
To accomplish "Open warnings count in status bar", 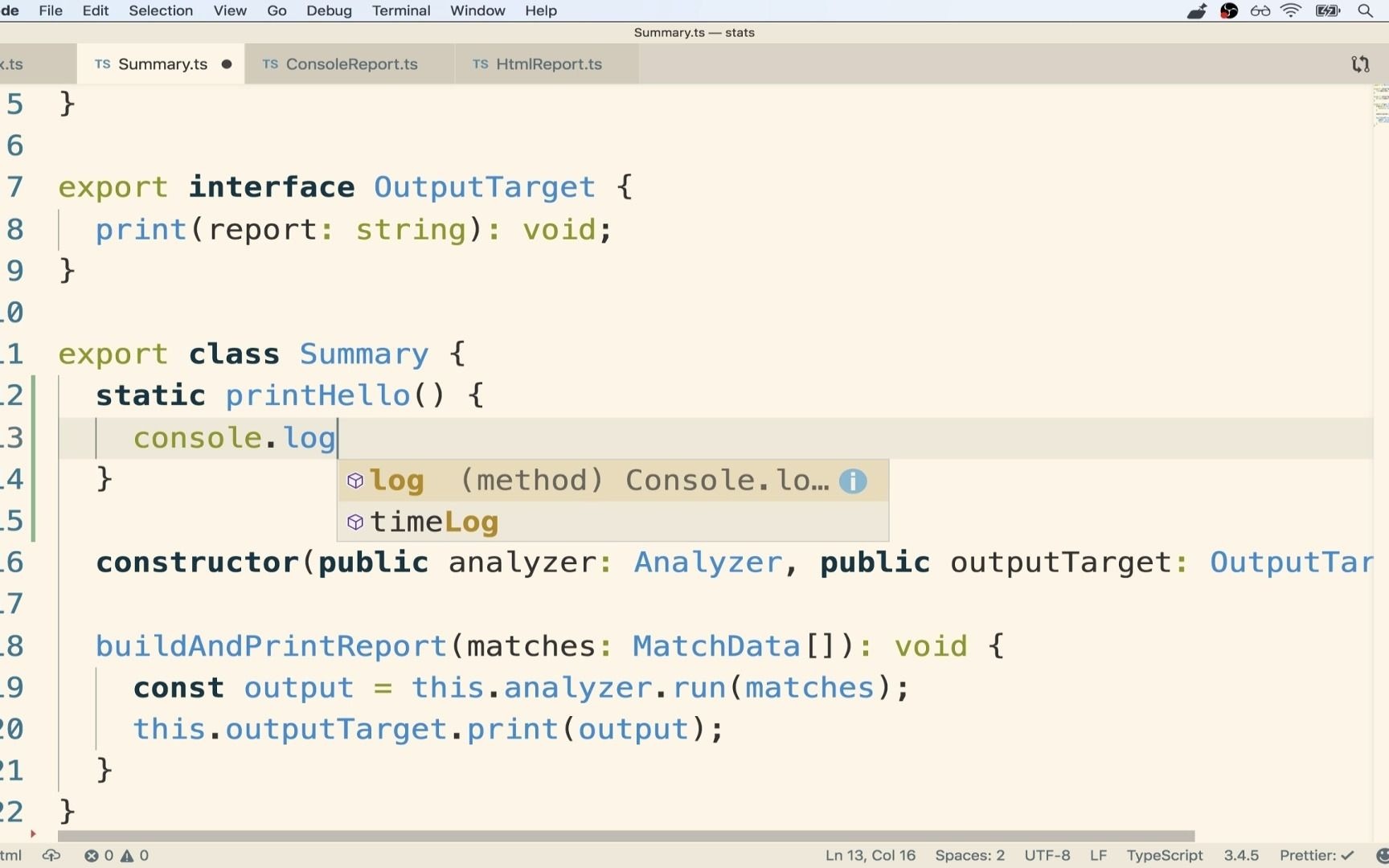I will coord(134,855).
